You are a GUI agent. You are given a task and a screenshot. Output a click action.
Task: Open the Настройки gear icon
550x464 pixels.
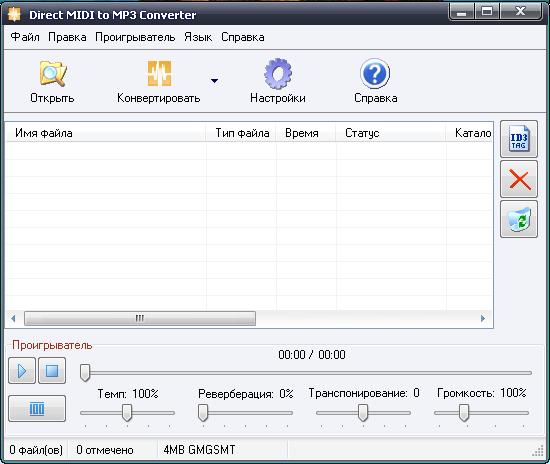point(278,74)
